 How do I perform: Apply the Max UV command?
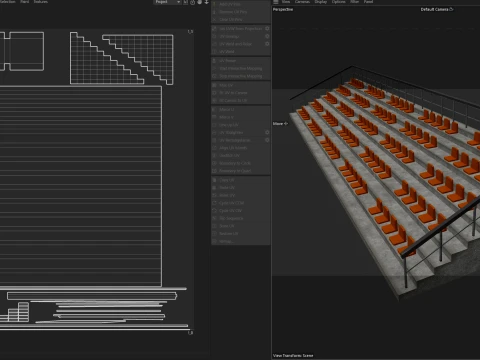(x=241, y=85)
